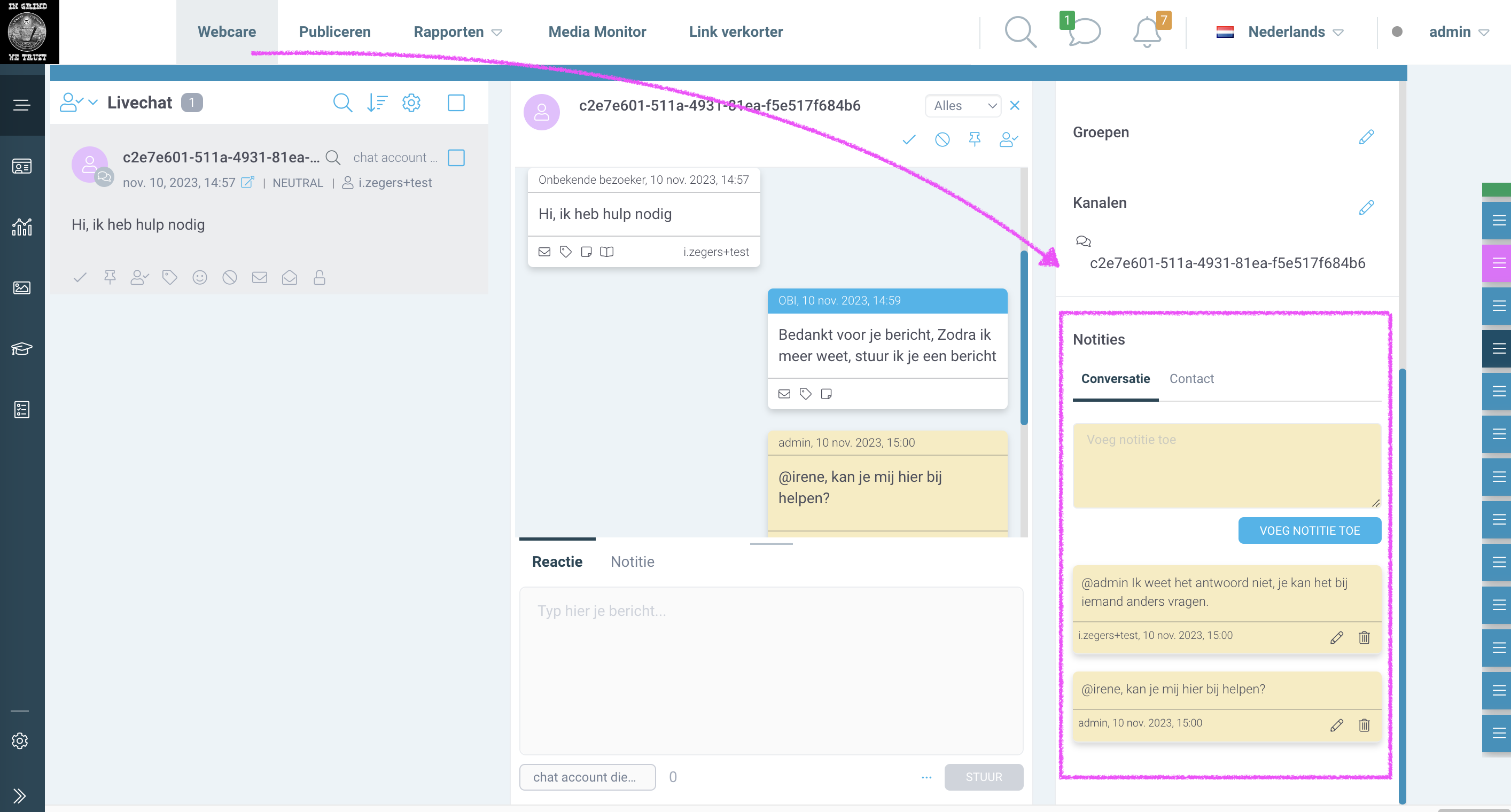Mark conversation complete in detail header
Viewport: 1511px width, 812px height.
click(x=909, y=139)
